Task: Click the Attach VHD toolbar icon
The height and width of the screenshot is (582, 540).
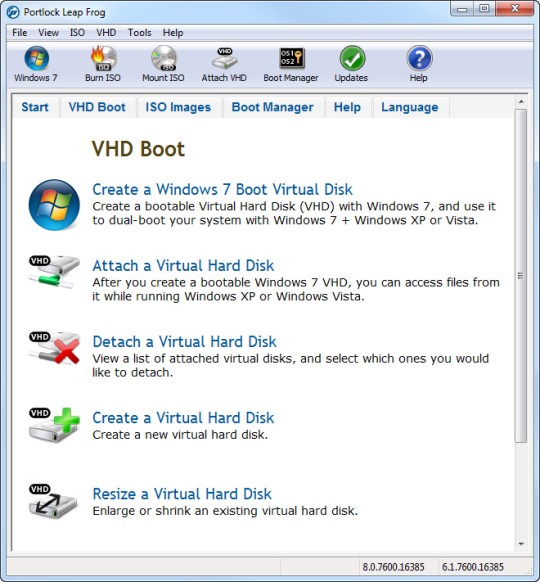Action: click(224, 58)
